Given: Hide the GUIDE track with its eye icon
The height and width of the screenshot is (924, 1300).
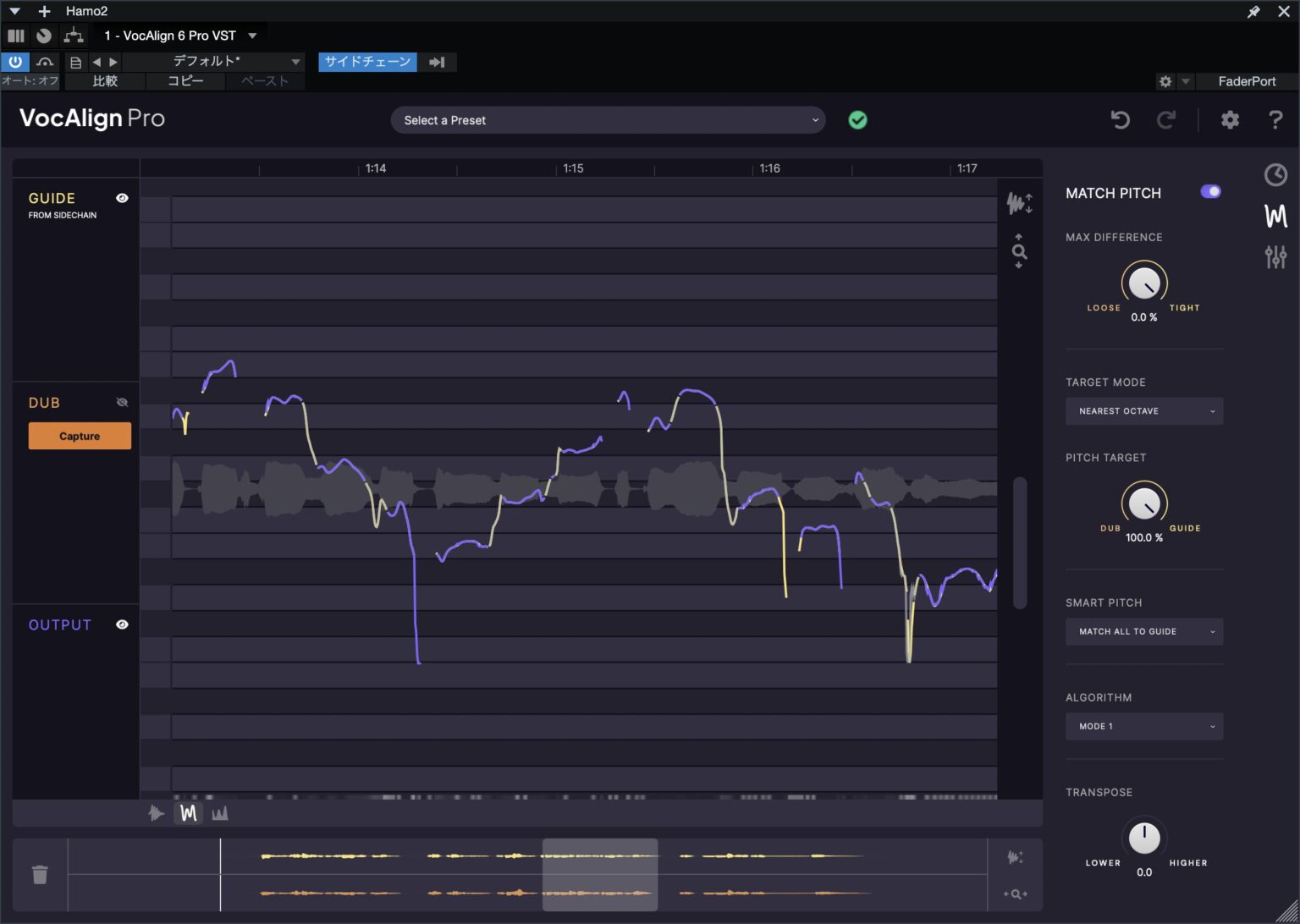Looking at the screenshot, I should pyautogui.click(x=122, y=197).
